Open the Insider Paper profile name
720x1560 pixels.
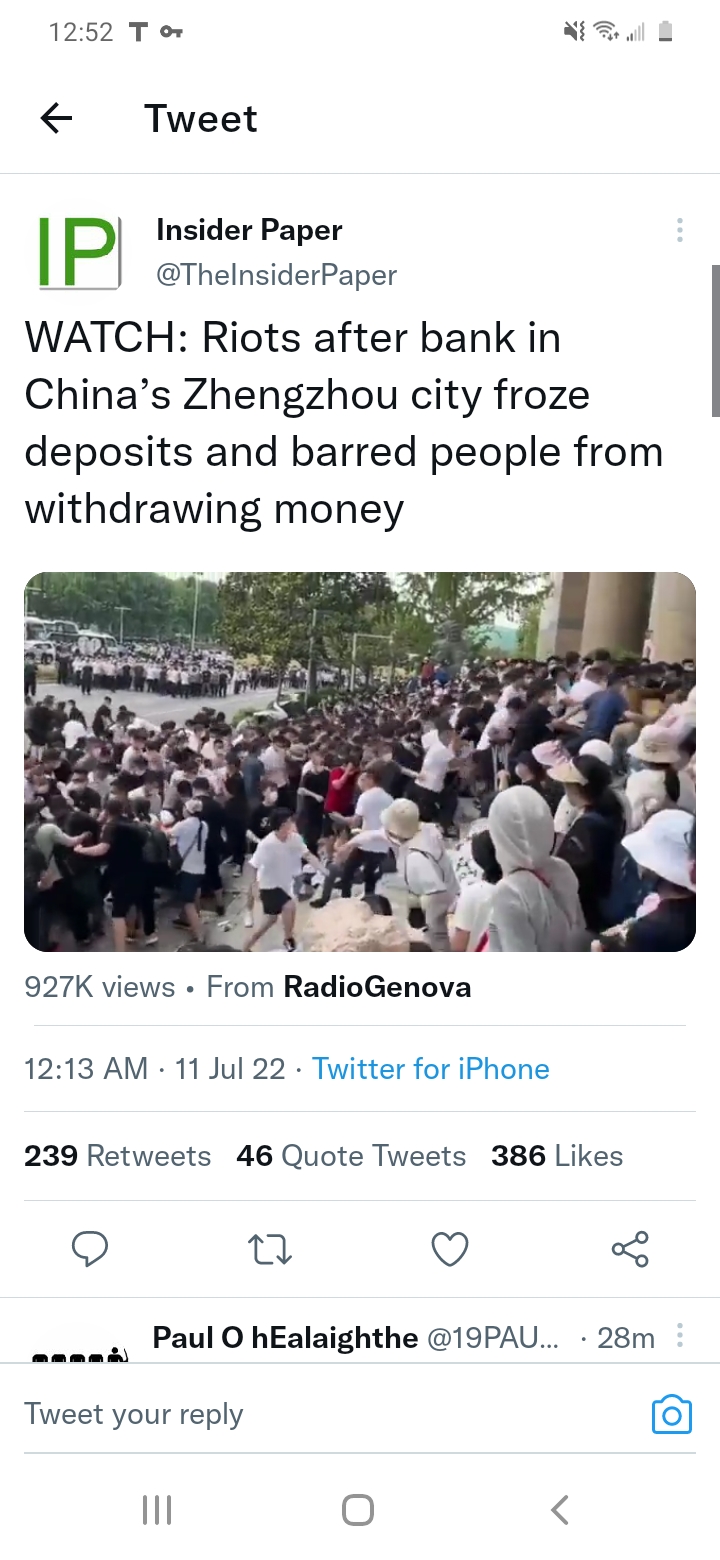[249, 230]
